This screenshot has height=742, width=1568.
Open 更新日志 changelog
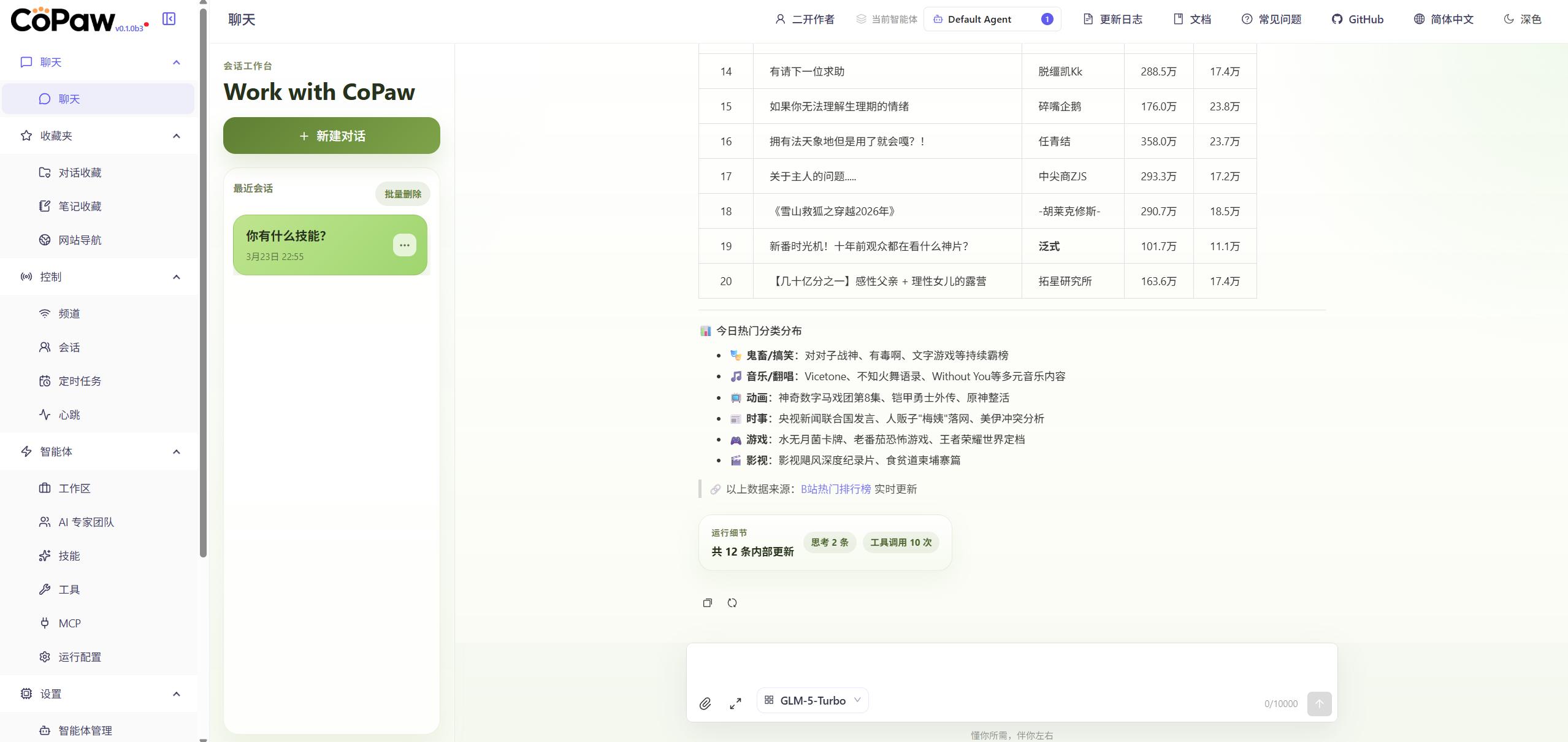pos(1112,19)
